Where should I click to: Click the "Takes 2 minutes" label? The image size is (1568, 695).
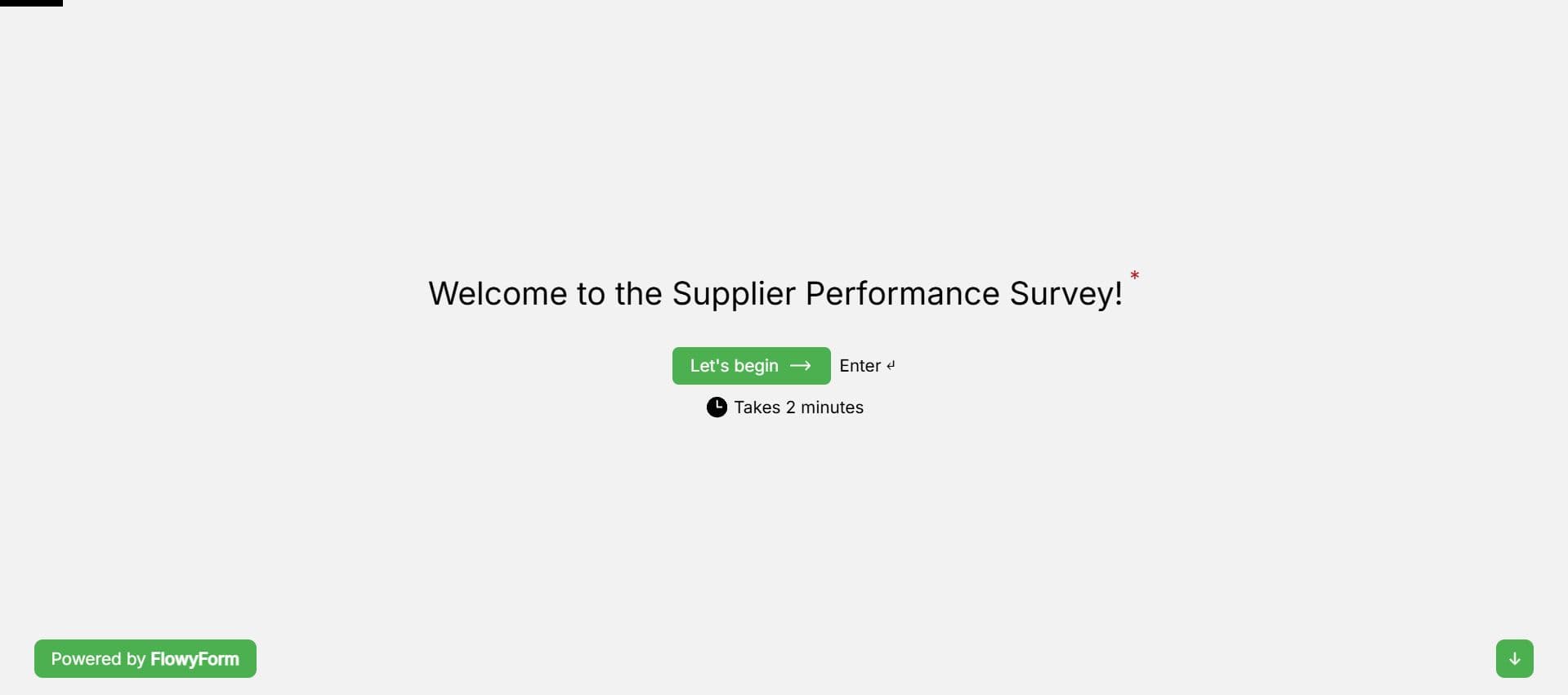tap(798, 408)
